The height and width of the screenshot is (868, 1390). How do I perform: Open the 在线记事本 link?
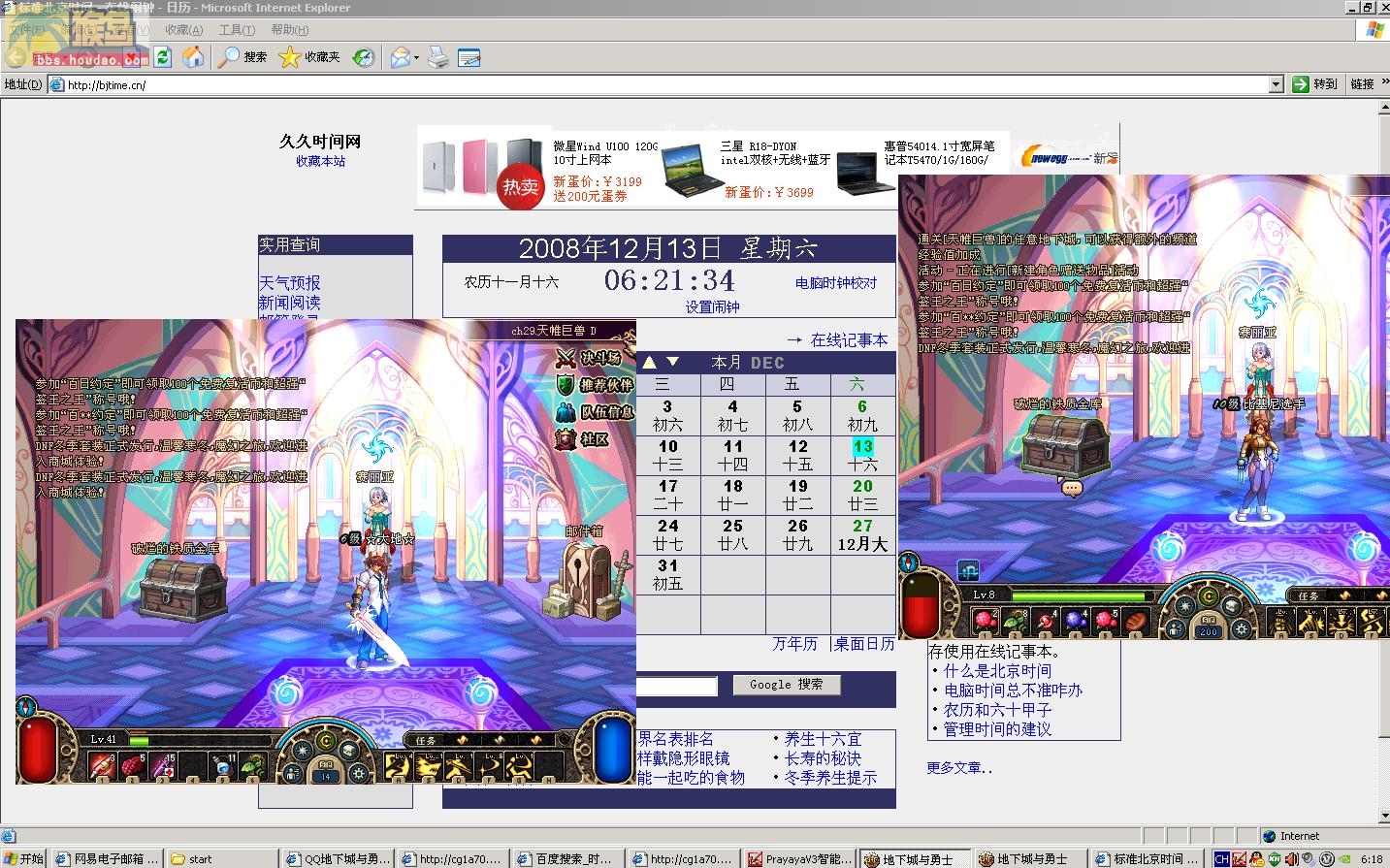coord(849,339)
